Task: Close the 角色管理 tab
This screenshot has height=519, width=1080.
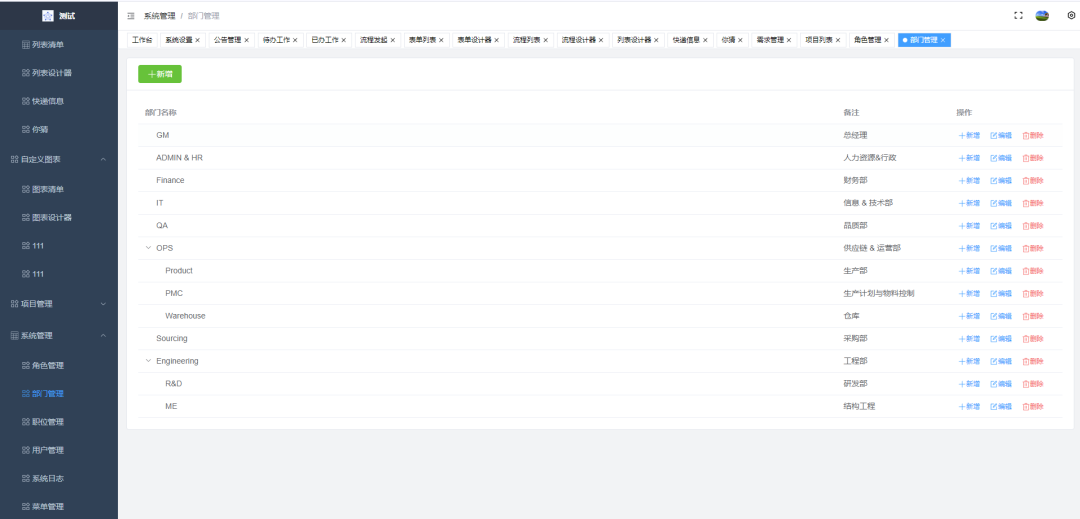Action: 886,40
